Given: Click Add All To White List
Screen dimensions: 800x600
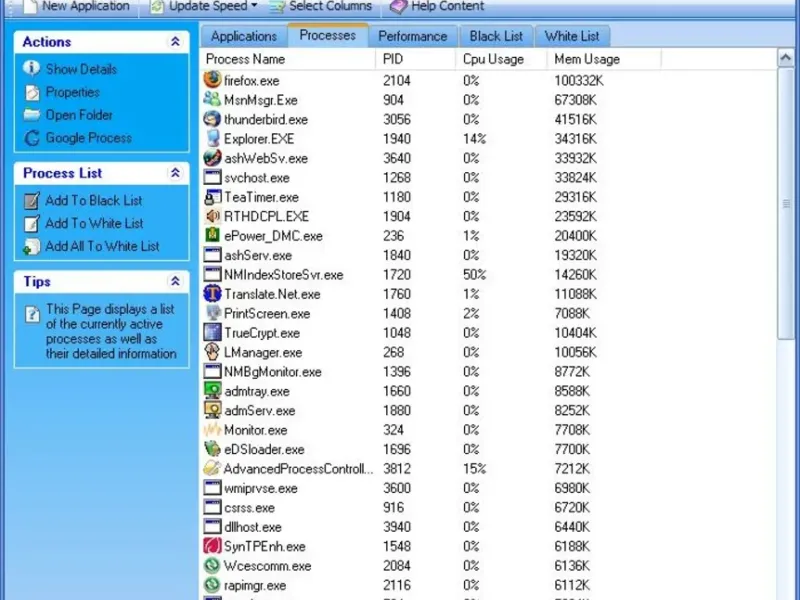Looking at the screenshot, I should click(102, 246).
